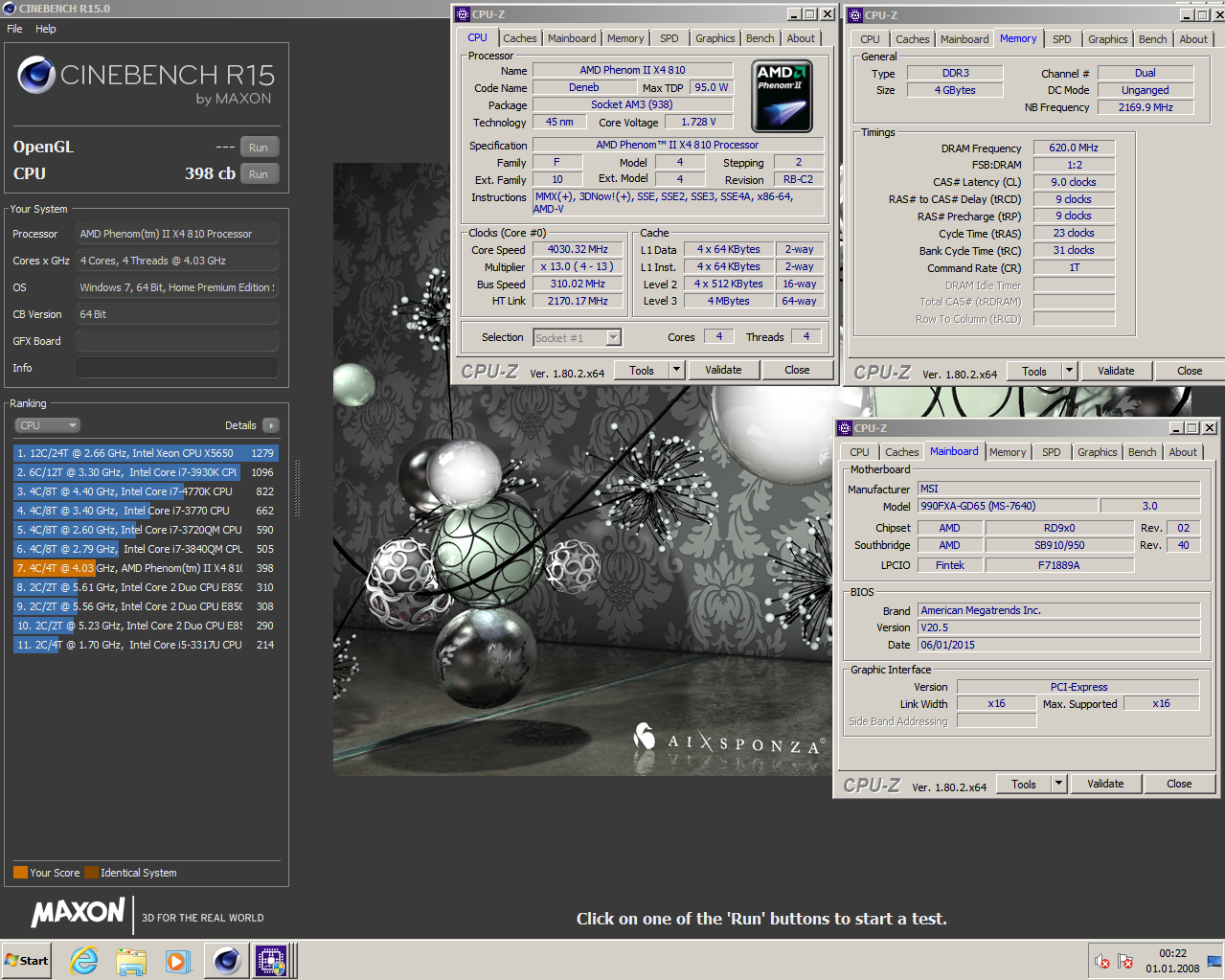Viewport: 1225px width, 980px height.
Task: Open About tab in first CPU-Z window
Action: (x=802, y=38)
